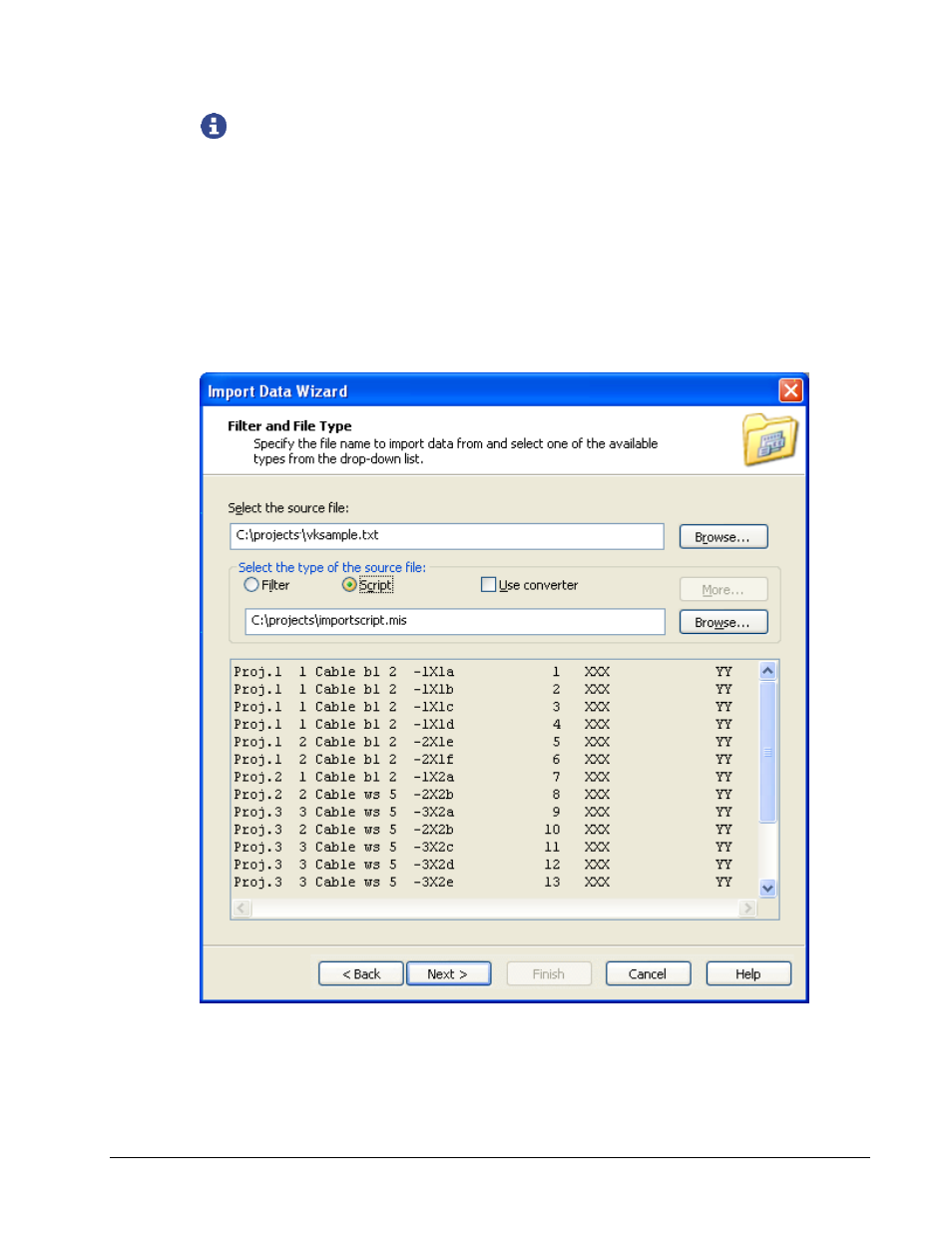Open Help for the wizard

pyautogui.click(x=748, y=974)
